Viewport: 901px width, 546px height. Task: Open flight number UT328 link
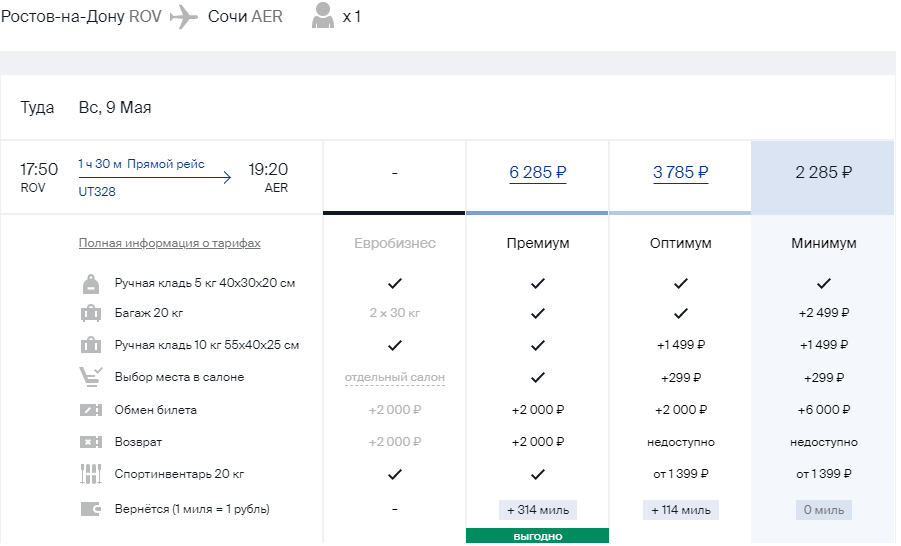click(x=97, y=192)
